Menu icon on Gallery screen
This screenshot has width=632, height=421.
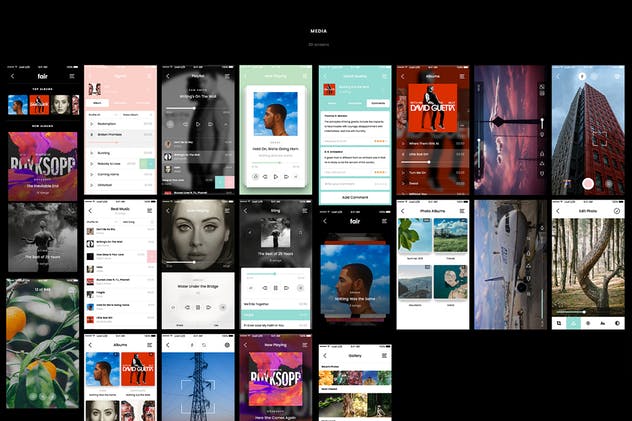384,356
